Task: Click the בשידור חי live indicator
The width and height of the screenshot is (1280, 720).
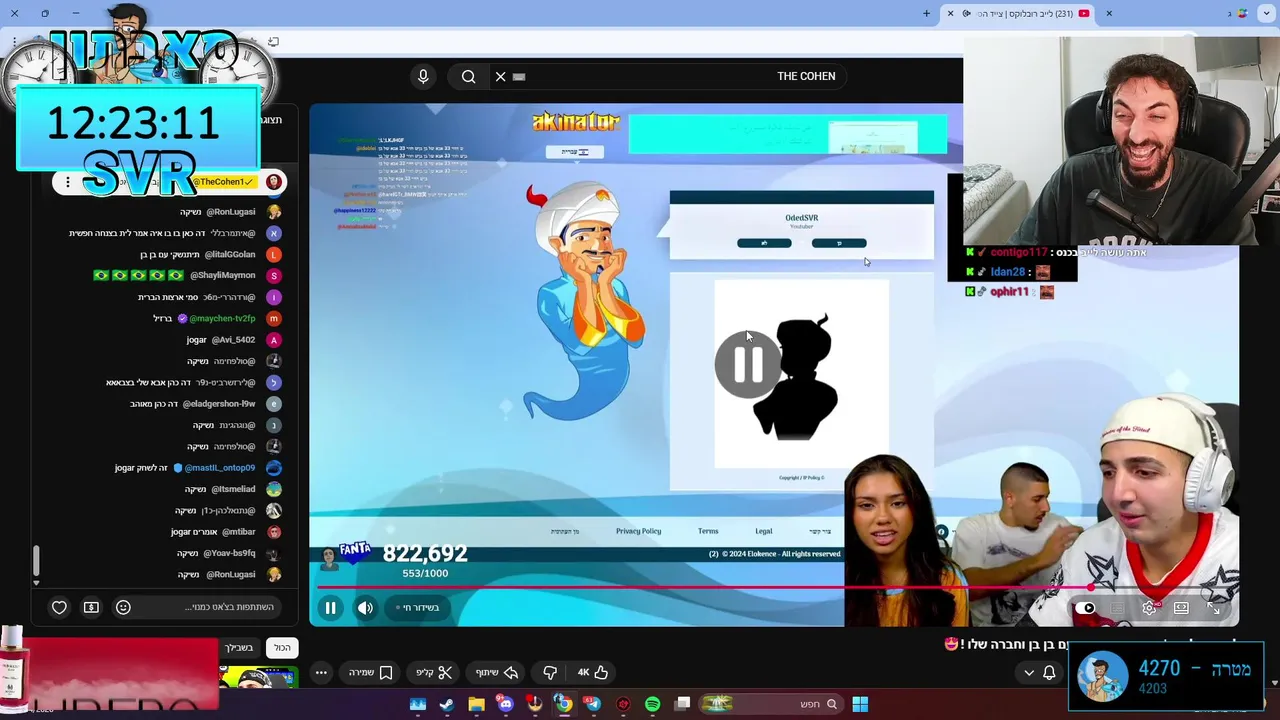Action: point(417,607)
